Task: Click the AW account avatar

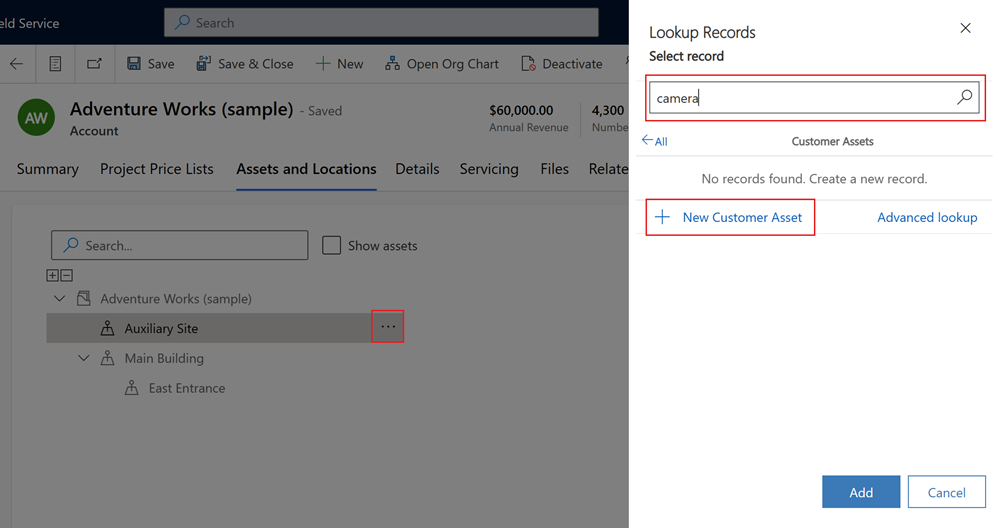Action: (x=36, y=117)
